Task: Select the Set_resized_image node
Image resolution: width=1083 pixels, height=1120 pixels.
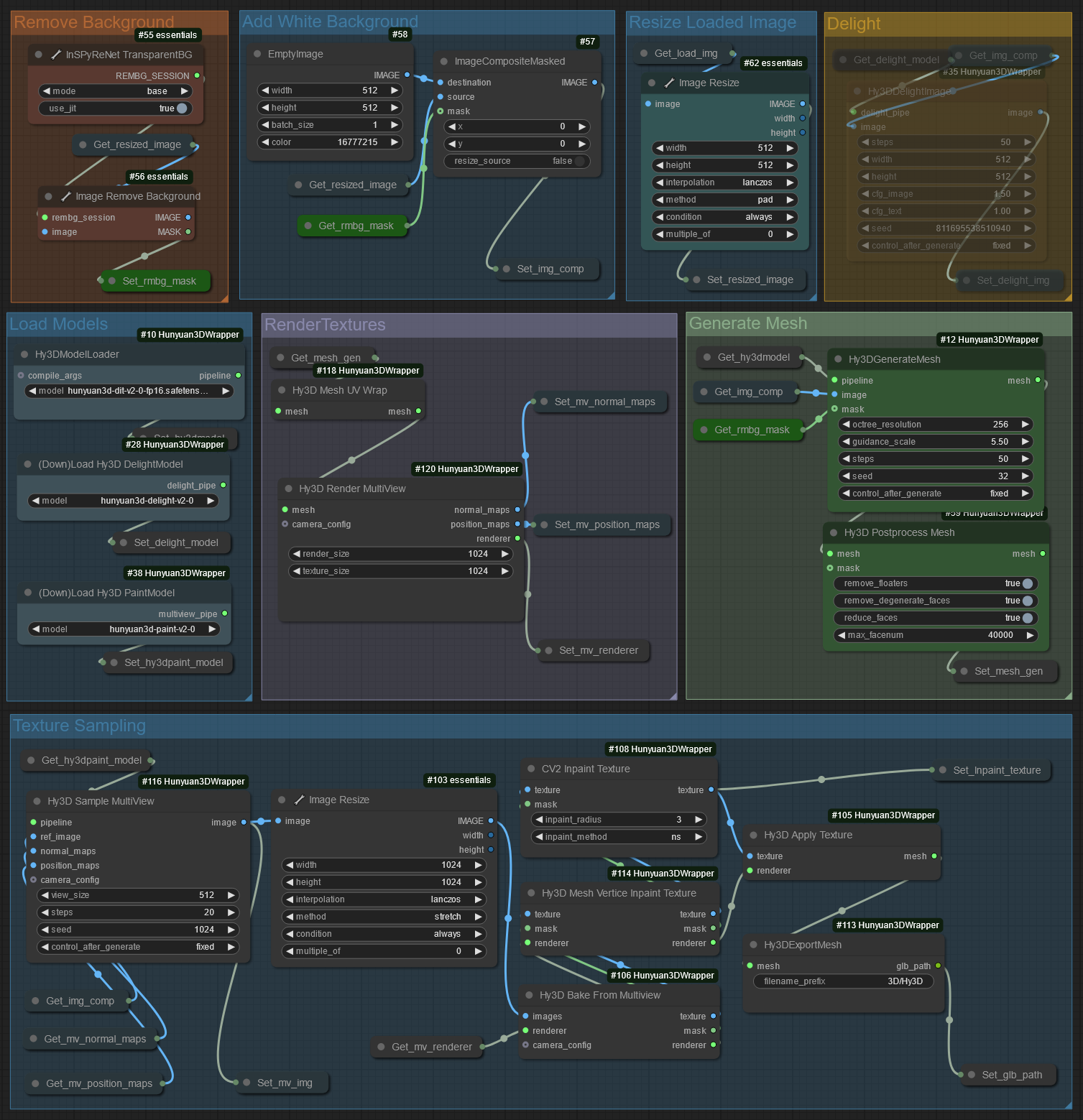Action: click(x=747, y=279)
